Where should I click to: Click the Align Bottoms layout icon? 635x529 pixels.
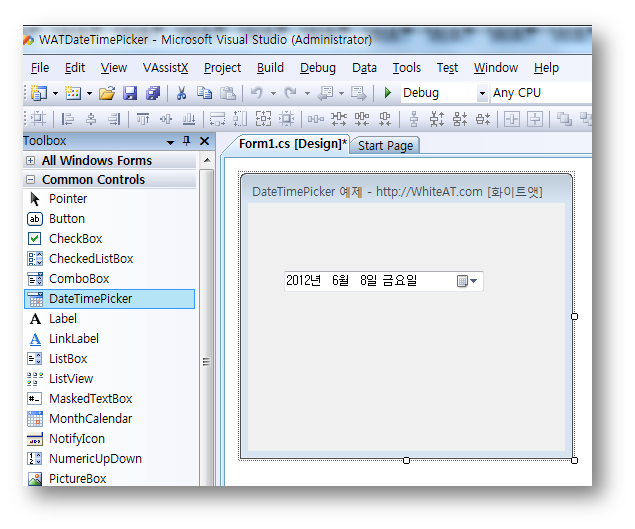[x=189, y=119]
